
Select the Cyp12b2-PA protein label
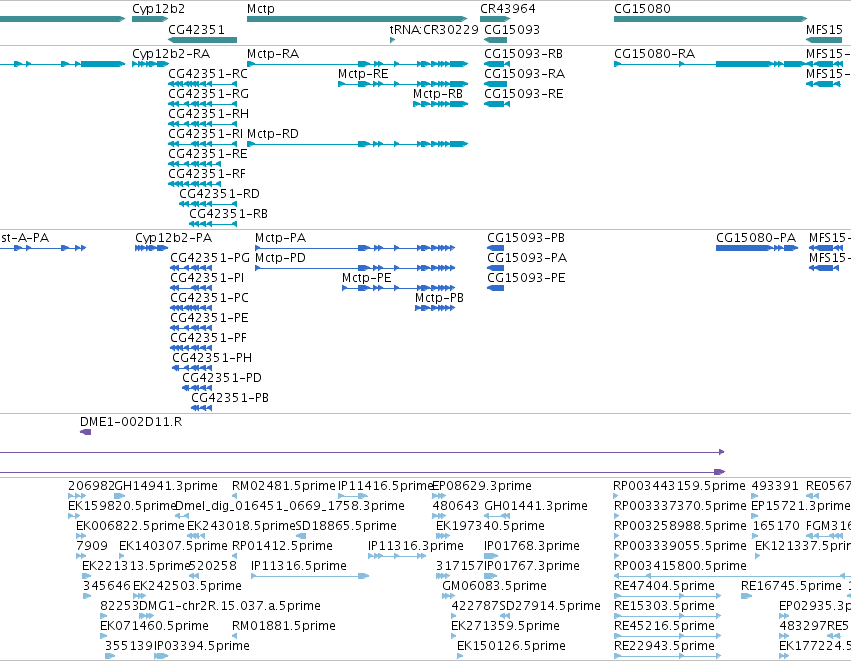pos(174,238)
